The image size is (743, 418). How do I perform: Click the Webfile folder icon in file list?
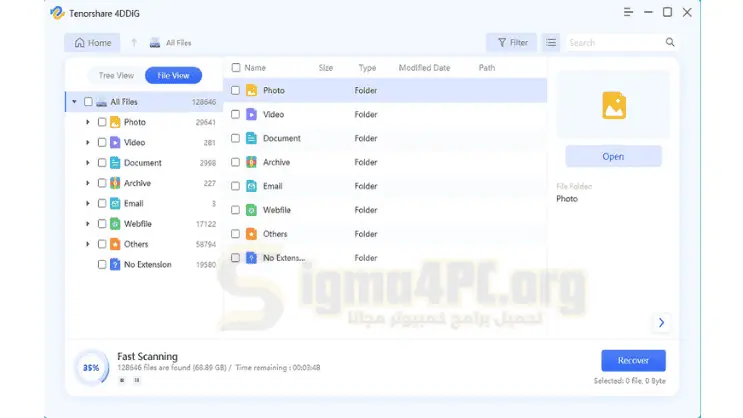pyautogui.click(x=252, y=210)
